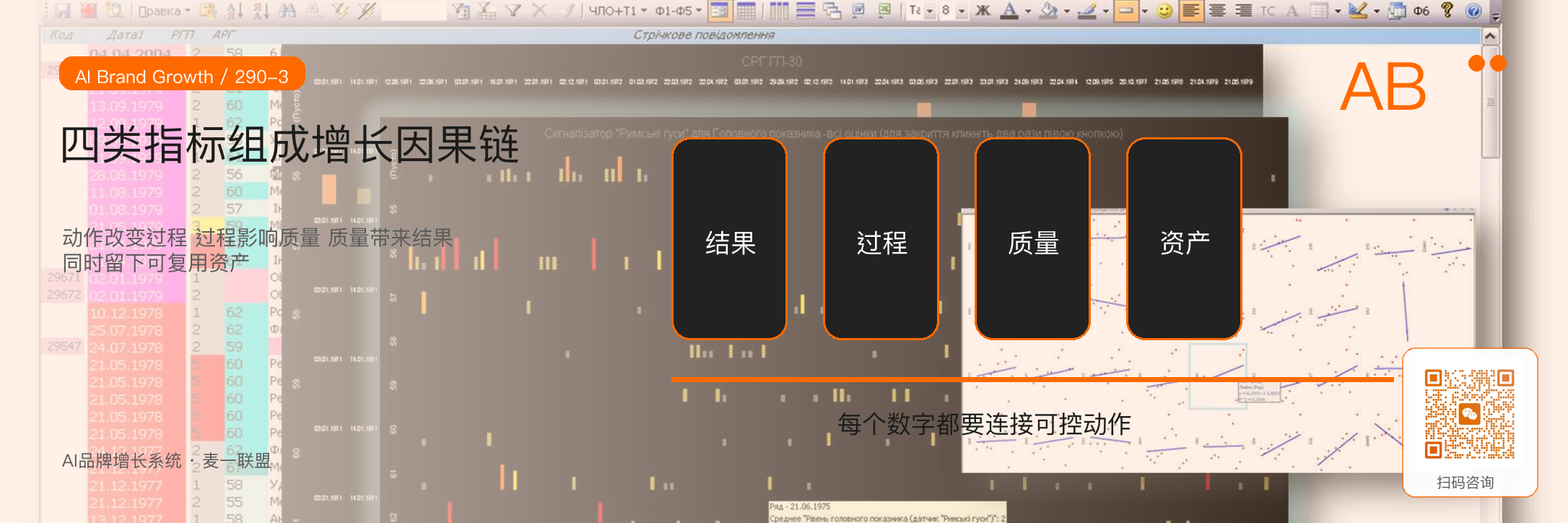Click the descending sort Я-A icon
This screenshot has height=523, width=1568.
[261, 11]
